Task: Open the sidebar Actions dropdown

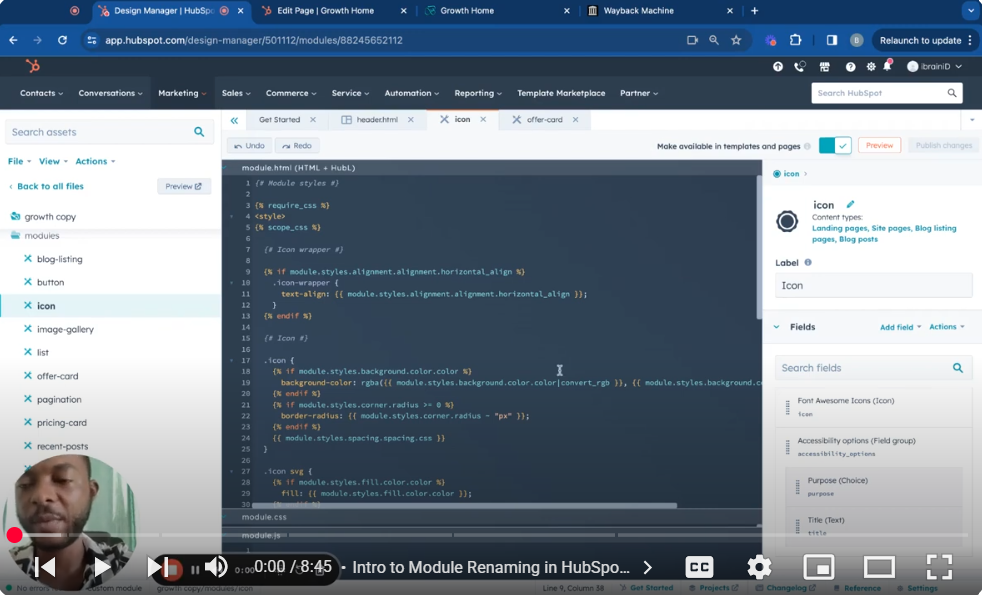Action: [95, 161]
